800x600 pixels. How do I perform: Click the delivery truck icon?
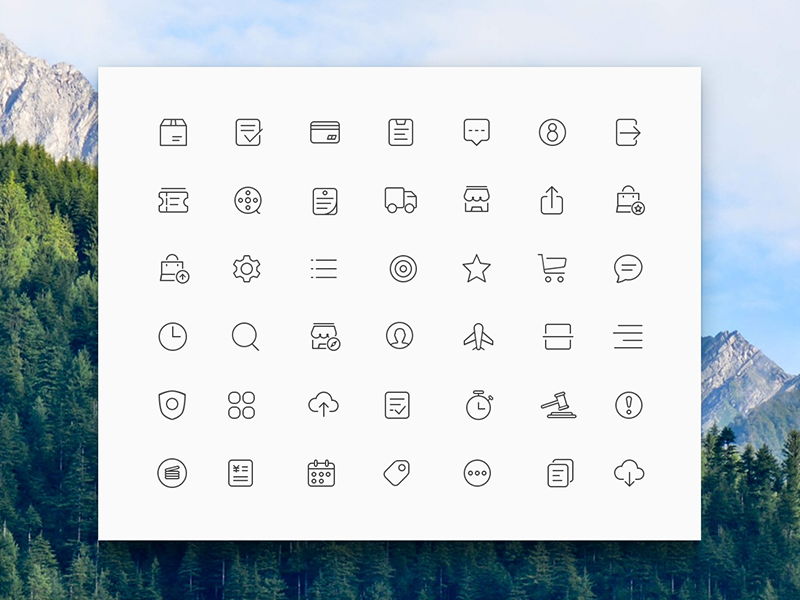pos(401,200)
